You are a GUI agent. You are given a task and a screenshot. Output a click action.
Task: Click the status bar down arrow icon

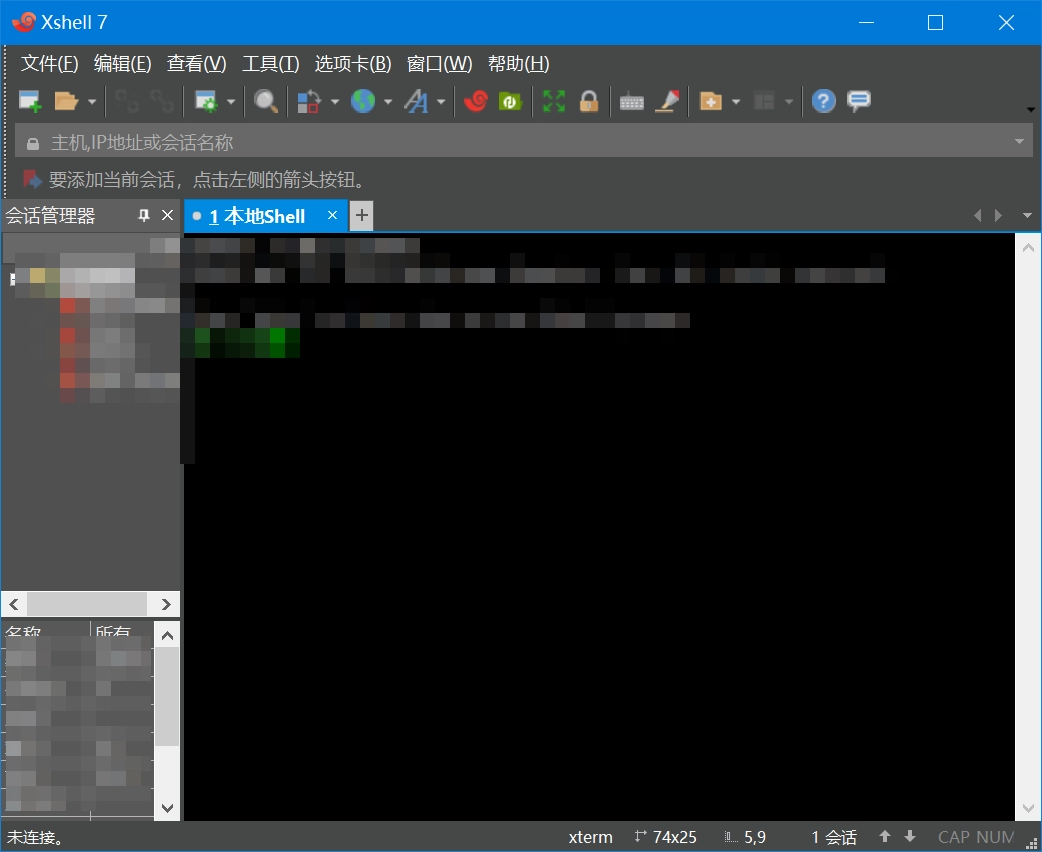(x=910, y=837)
